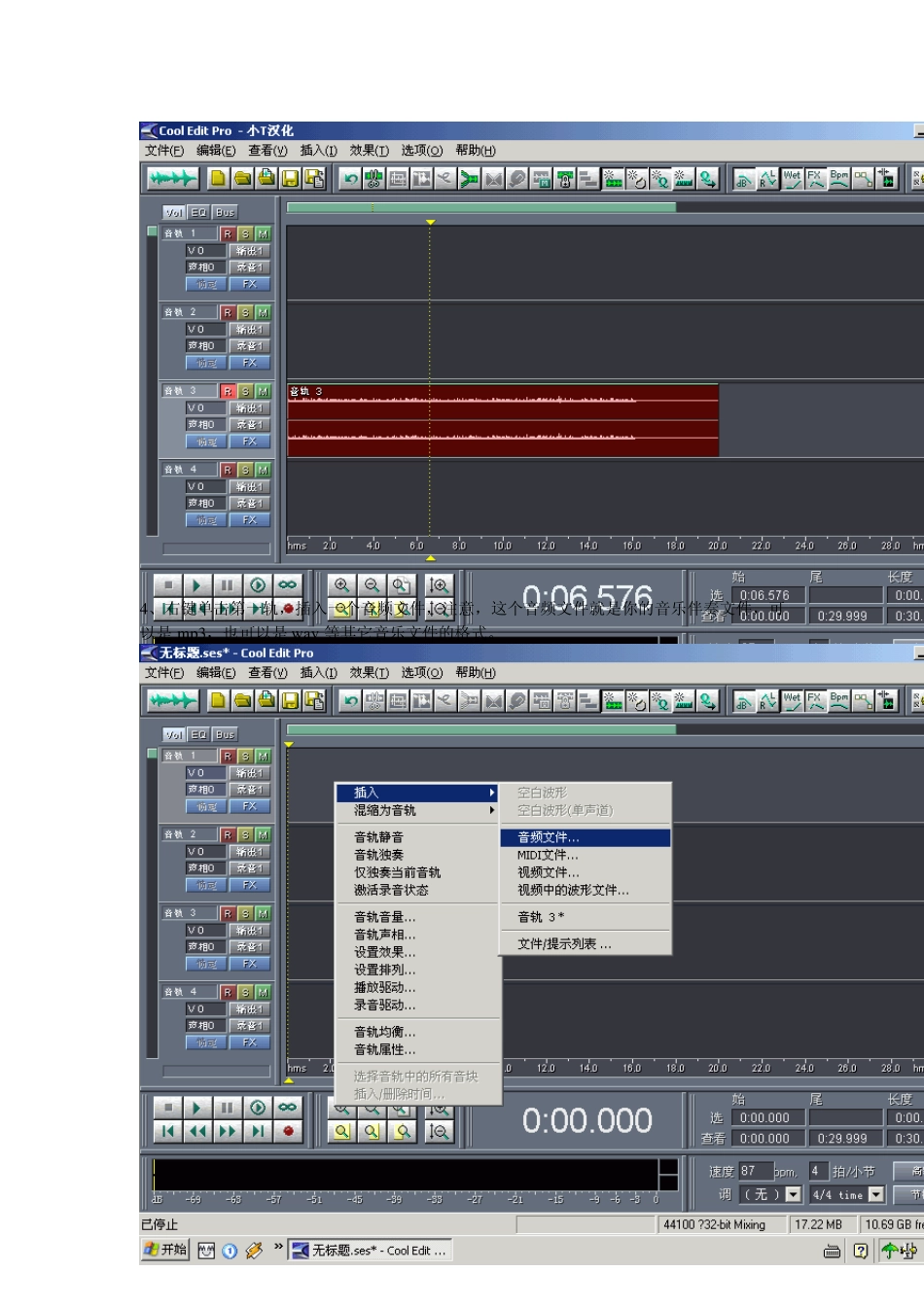The width and height of the screenshot is (924, 1307).
Task: Expand 插入 submenu in the context menu
Action: click(x=417, y=793)
